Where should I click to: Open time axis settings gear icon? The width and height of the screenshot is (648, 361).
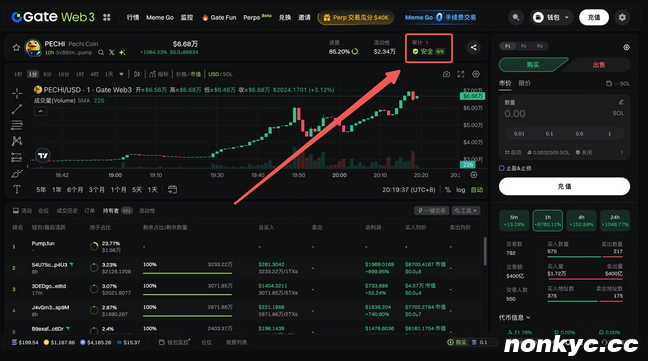click(x=474, y=175)
